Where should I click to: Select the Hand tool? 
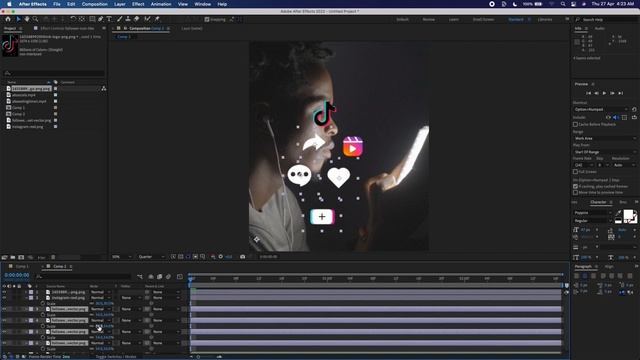(x=27, y=19)
